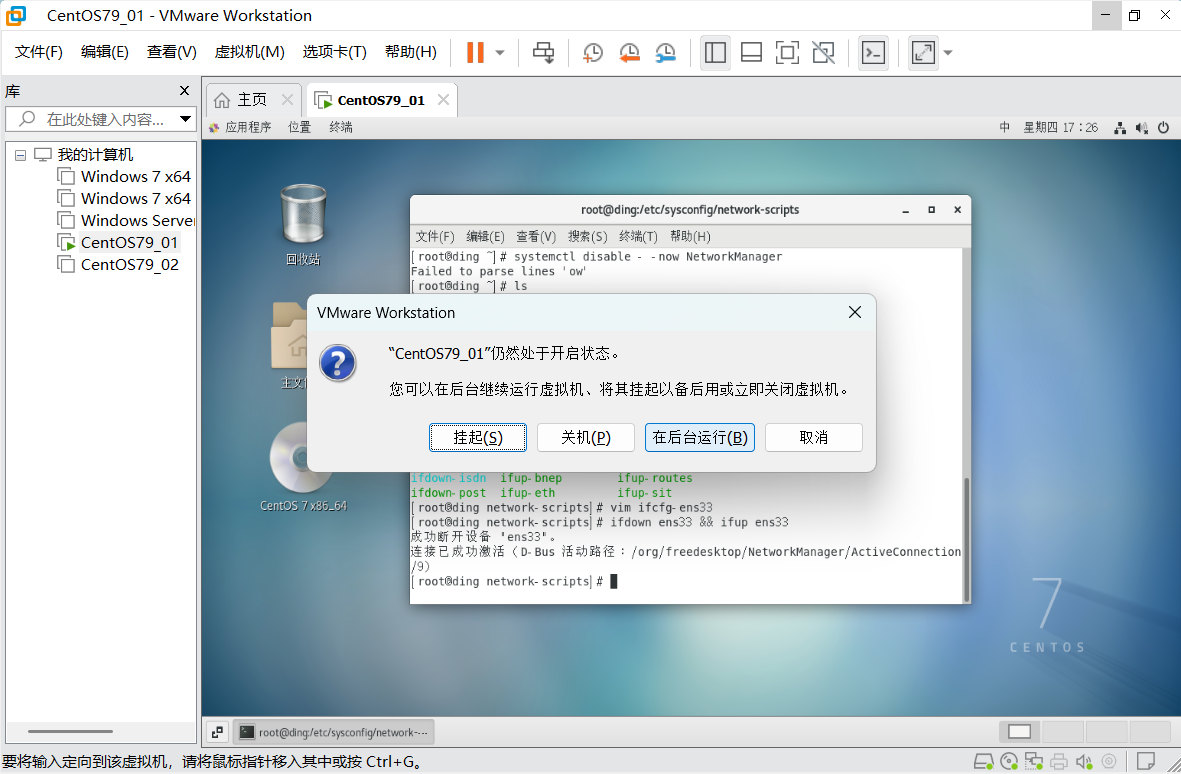Click the stretch guest display icon

923,53
